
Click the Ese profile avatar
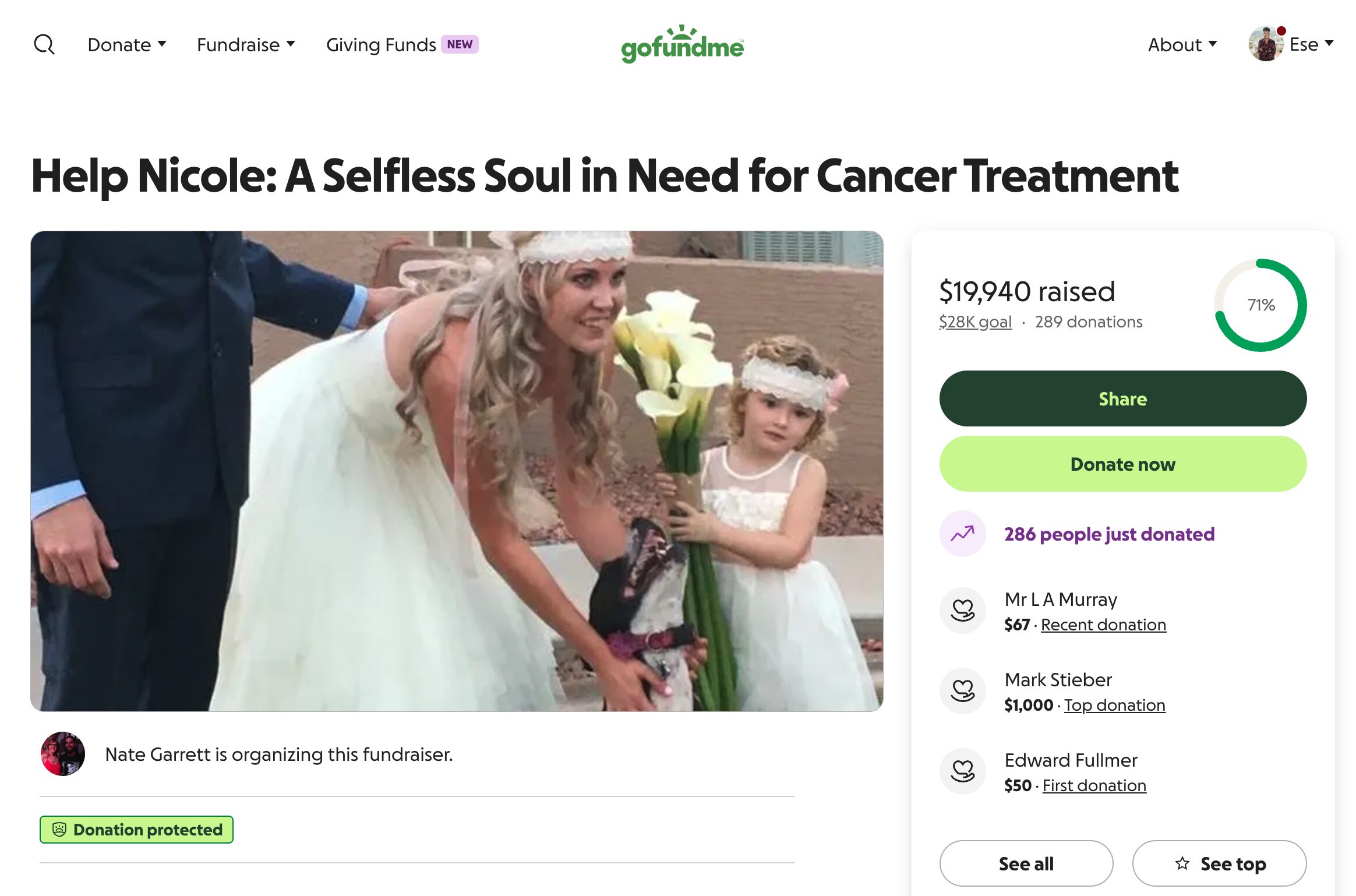(1265, 44)
